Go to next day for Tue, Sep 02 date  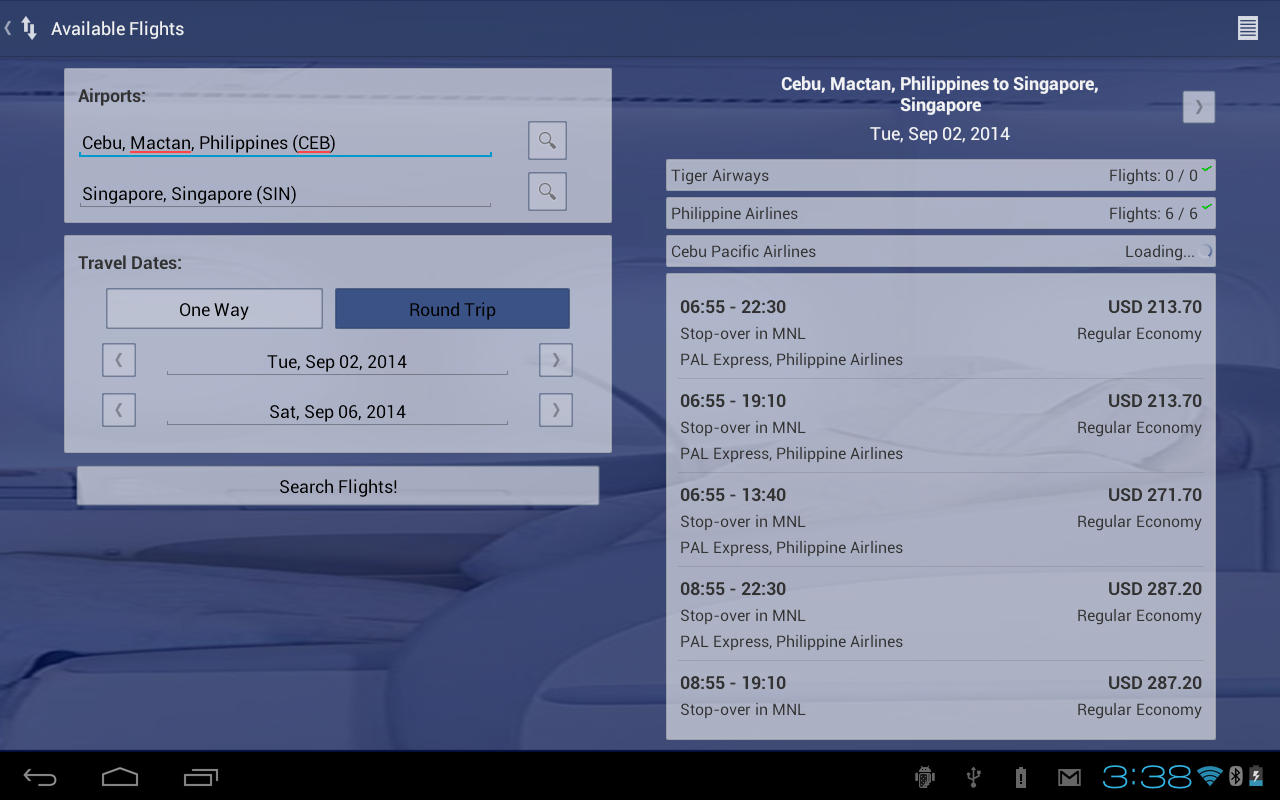(556, 360)
